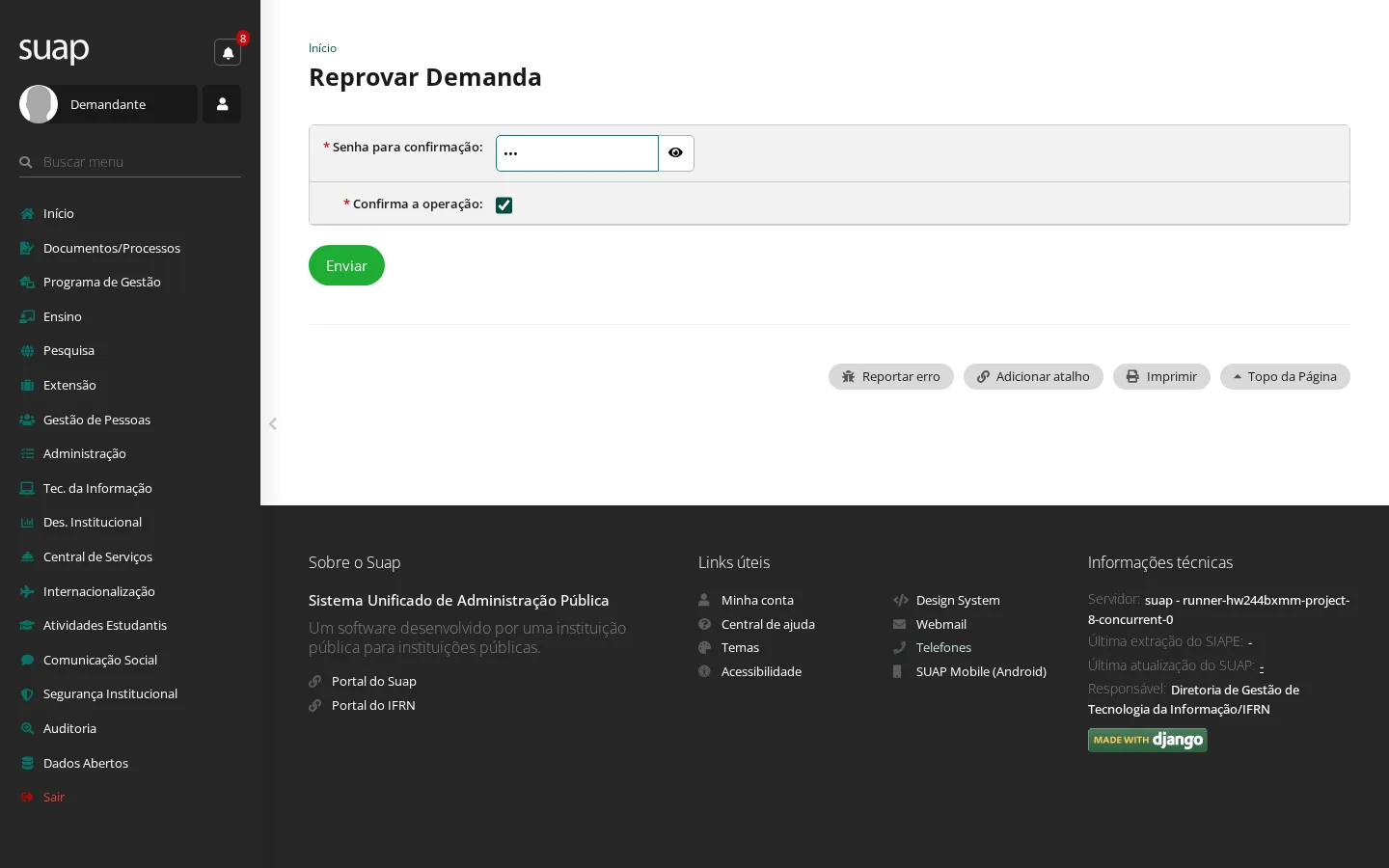Click the search magnifier icon in sidebar

pyautogui.click(x=26, y=162)
